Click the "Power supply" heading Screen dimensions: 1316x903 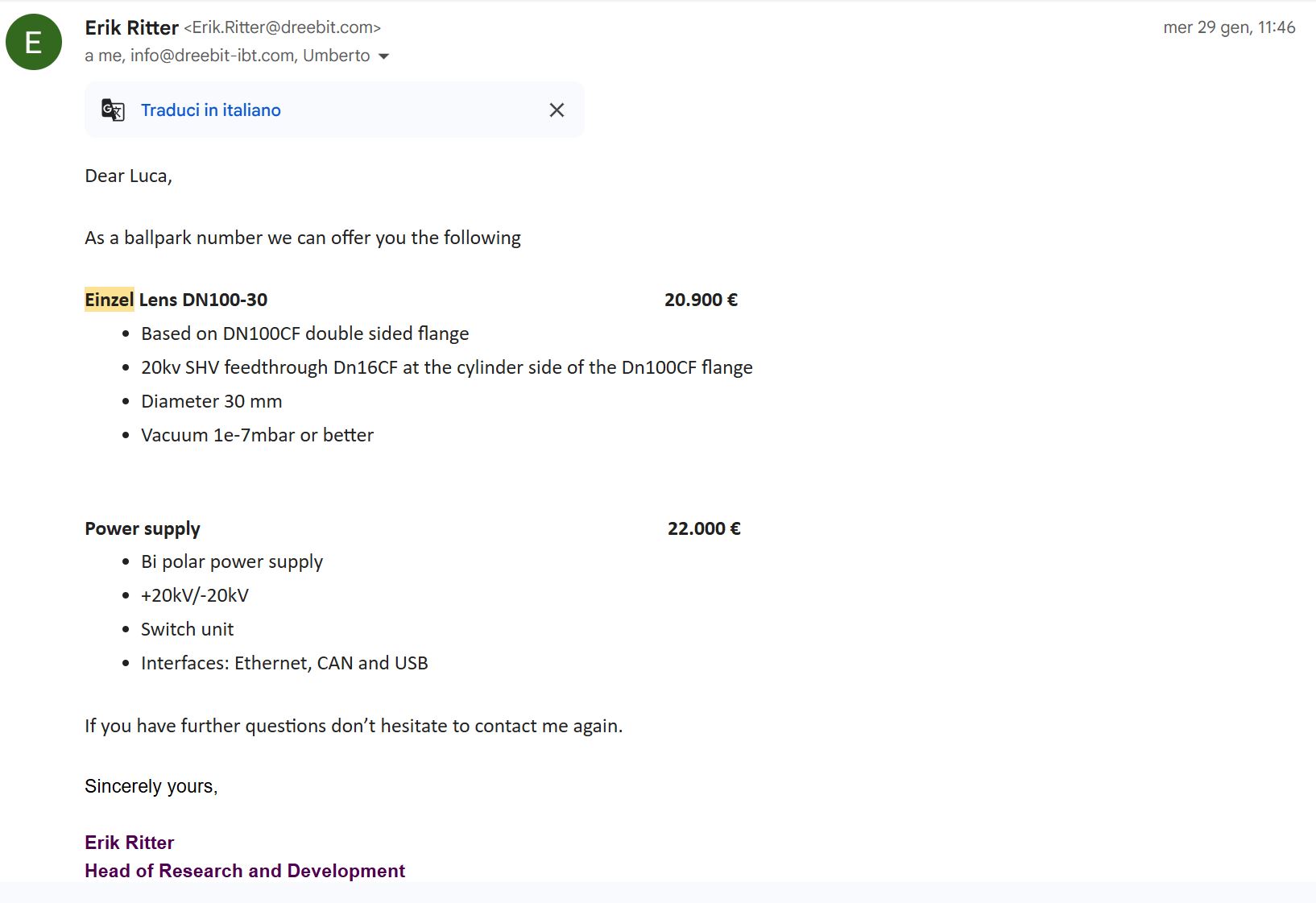pyautogui.click(x=143, y=528)
